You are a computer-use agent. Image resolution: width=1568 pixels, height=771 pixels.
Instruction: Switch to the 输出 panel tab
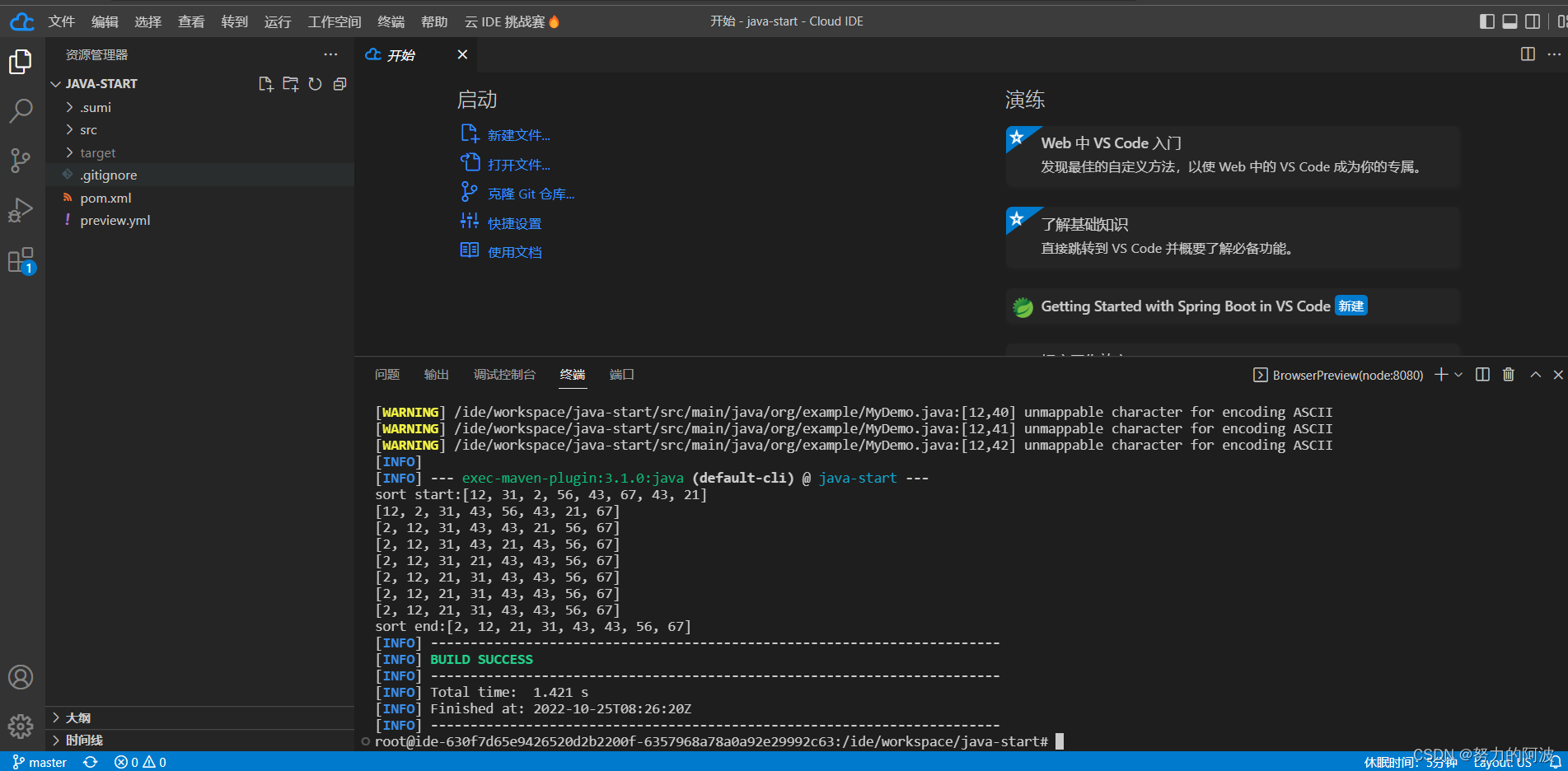pos(436,375)
